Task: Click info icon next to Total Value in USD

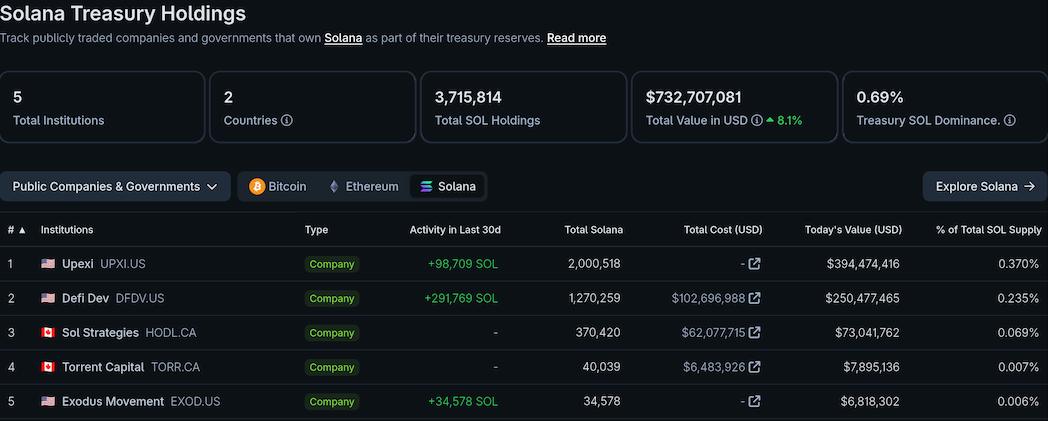Action: (757, 121)
